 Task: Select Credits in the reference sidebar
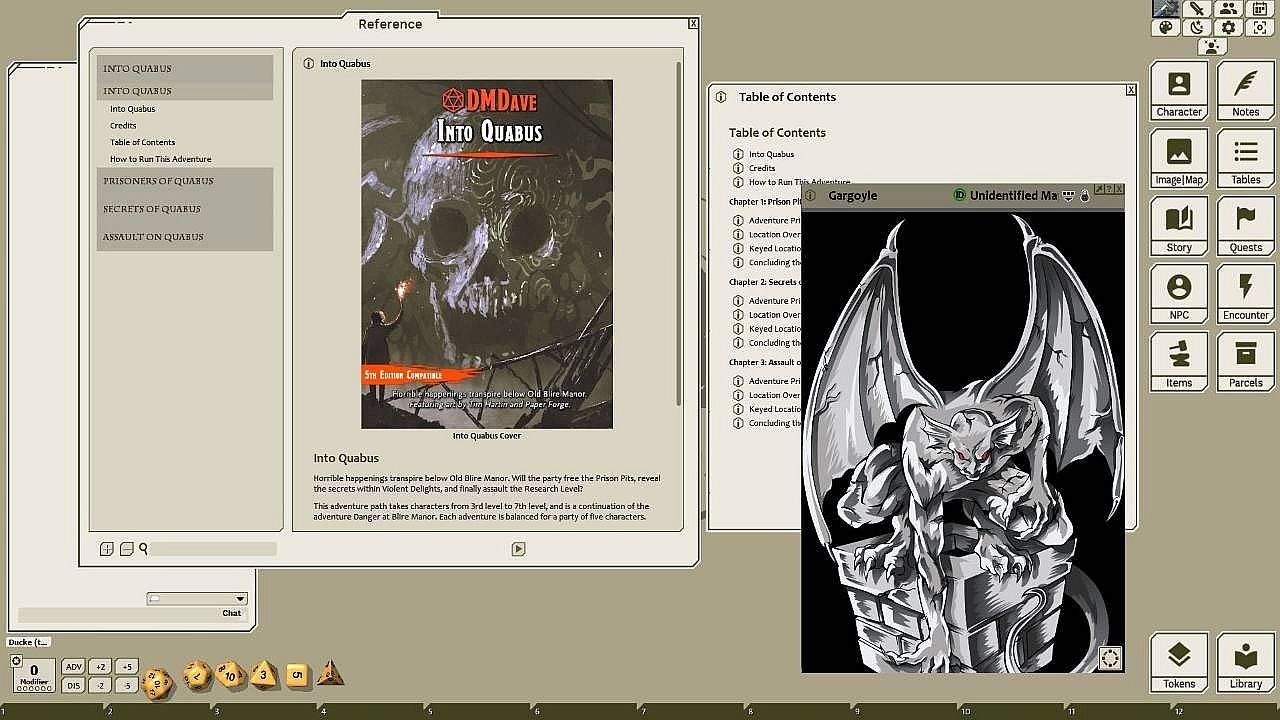click(123, 126)
